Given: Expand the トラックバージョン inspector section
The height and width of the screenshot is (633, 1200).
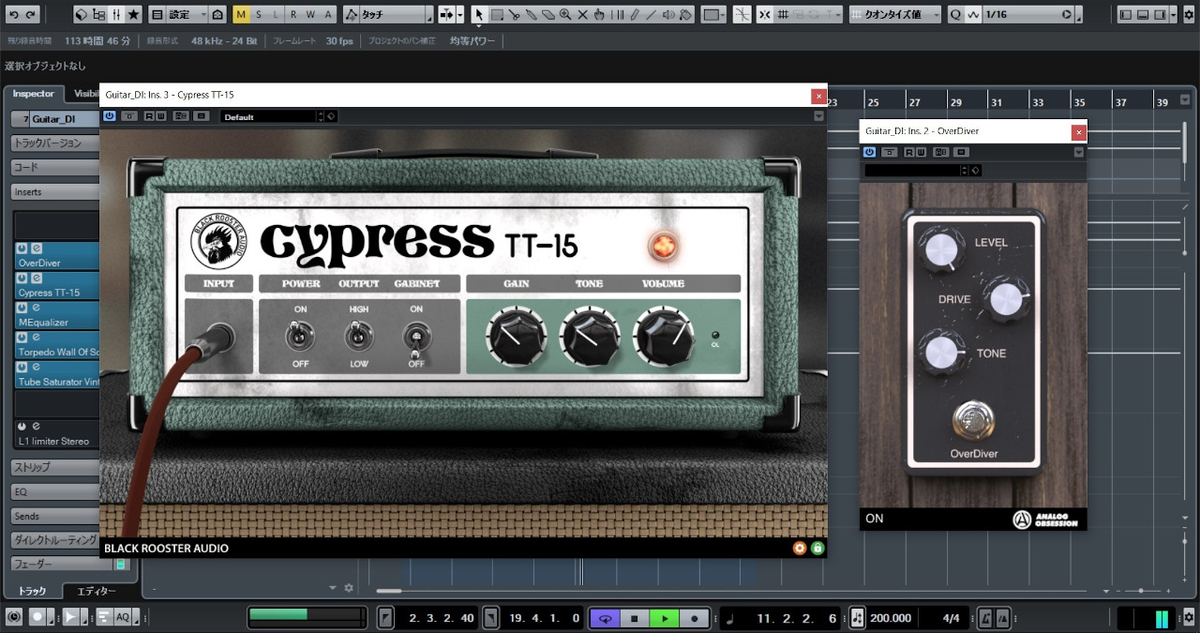Looking at the screenshot, I should click(55, 143).
